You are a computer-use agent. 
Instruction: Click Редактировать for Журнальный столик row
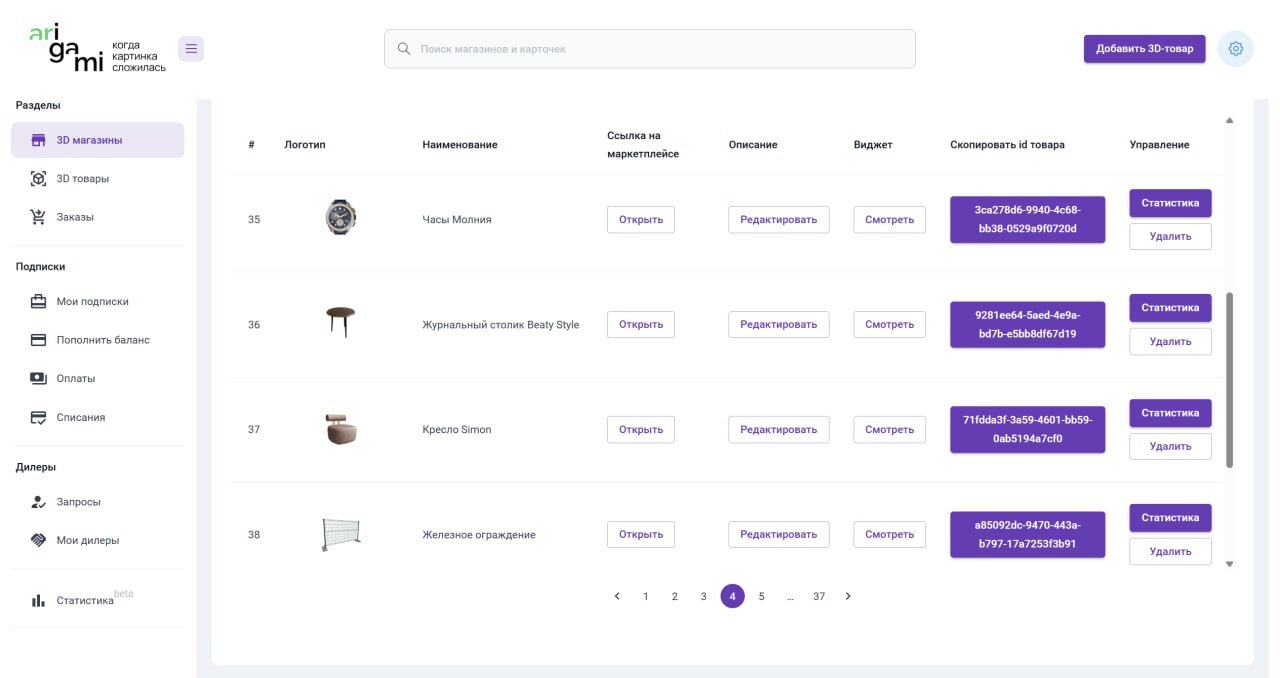(x=778, y=324)
